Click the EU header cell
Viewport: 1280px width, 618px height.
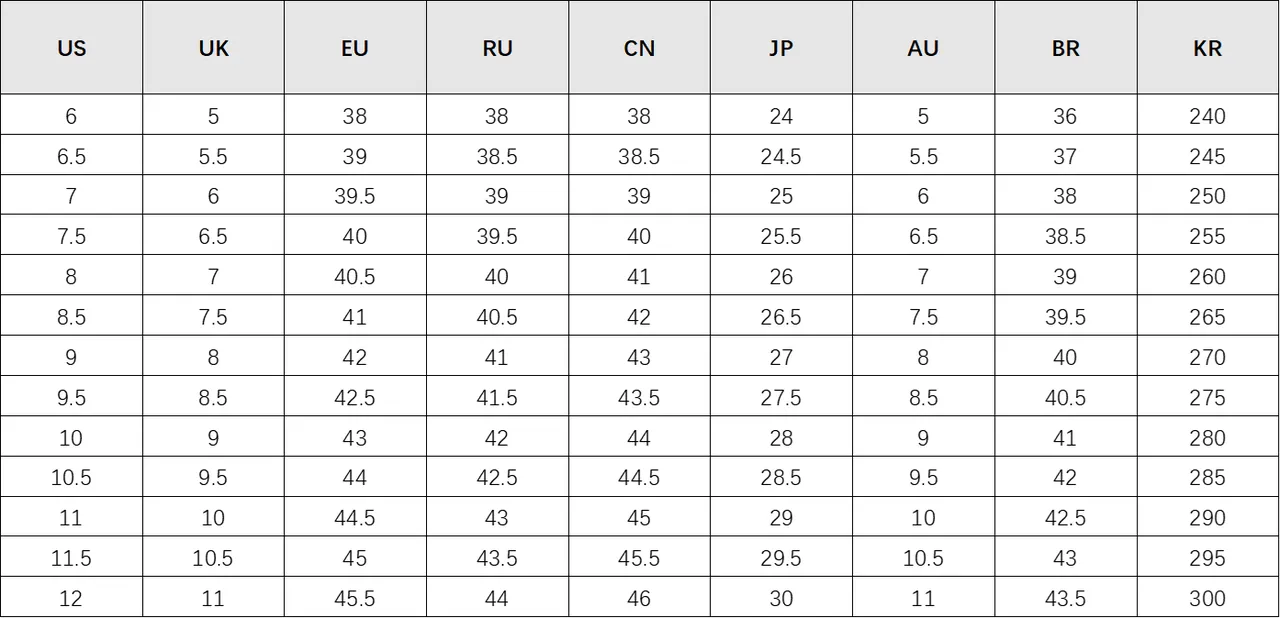(355, 48)
